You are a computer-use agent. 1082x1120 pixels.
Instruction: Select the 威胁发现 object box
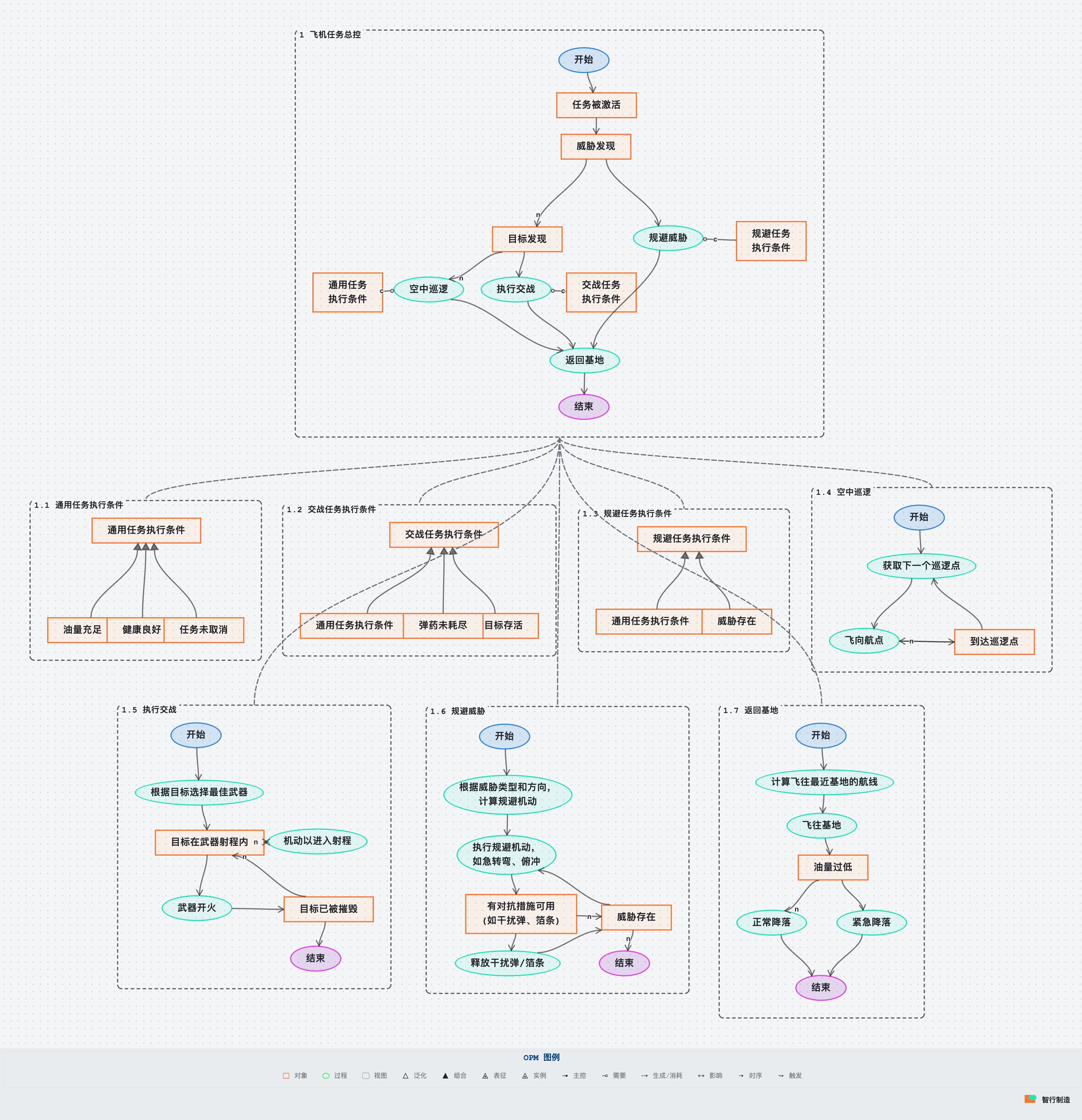(596, 146)
